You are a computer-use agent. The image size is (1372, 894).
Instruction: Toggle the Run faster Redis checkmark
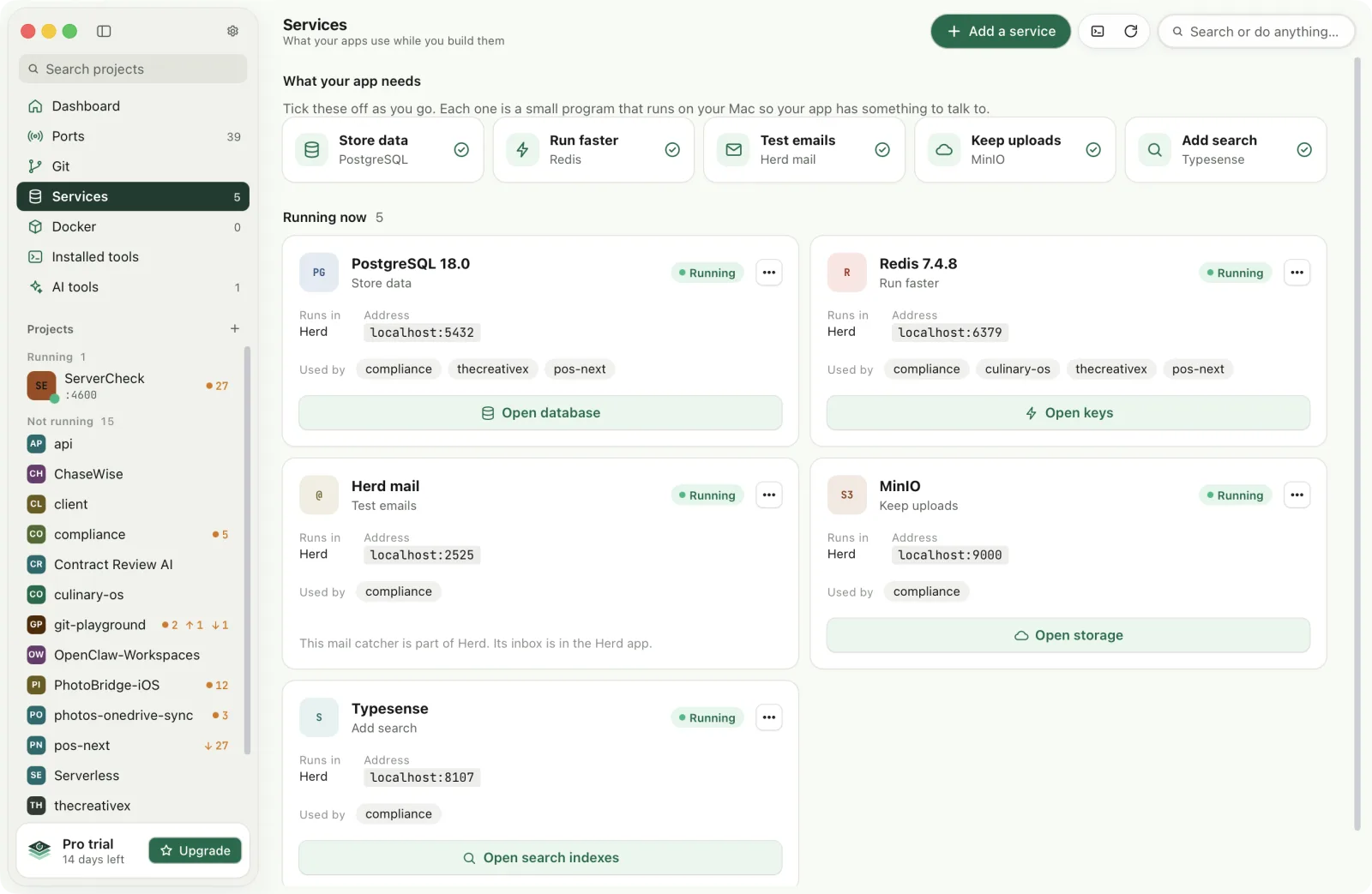[x=672, y=150]
